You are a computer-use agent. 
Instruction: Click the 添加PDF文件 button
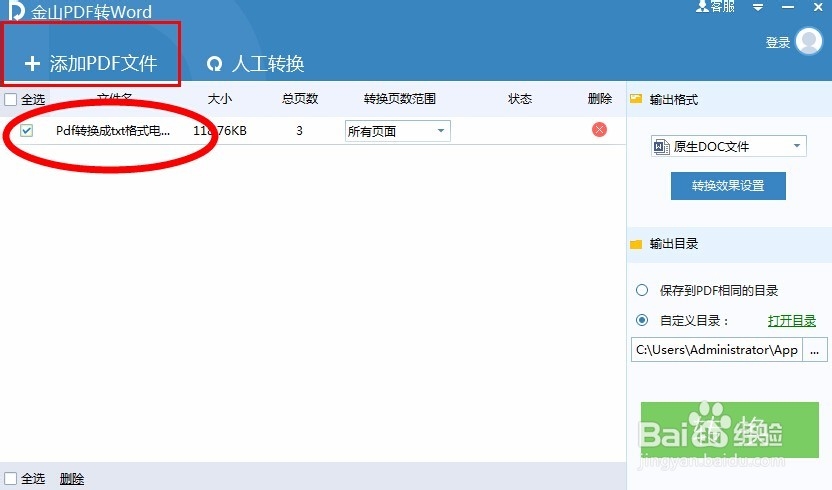coord(91,64)
